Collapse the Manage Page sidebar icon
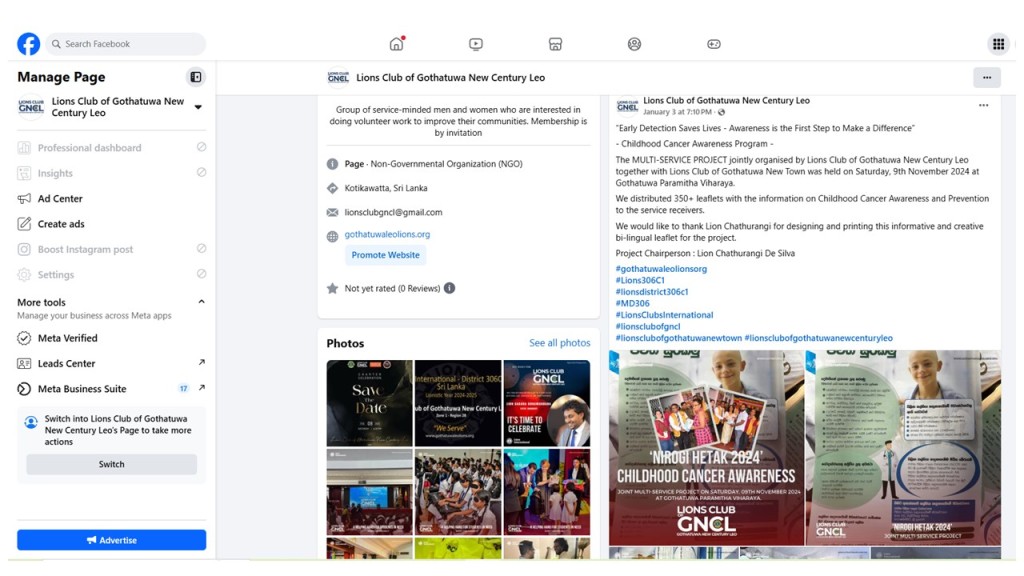Viewport: 1024px width, 576px height. click(195, 77)
